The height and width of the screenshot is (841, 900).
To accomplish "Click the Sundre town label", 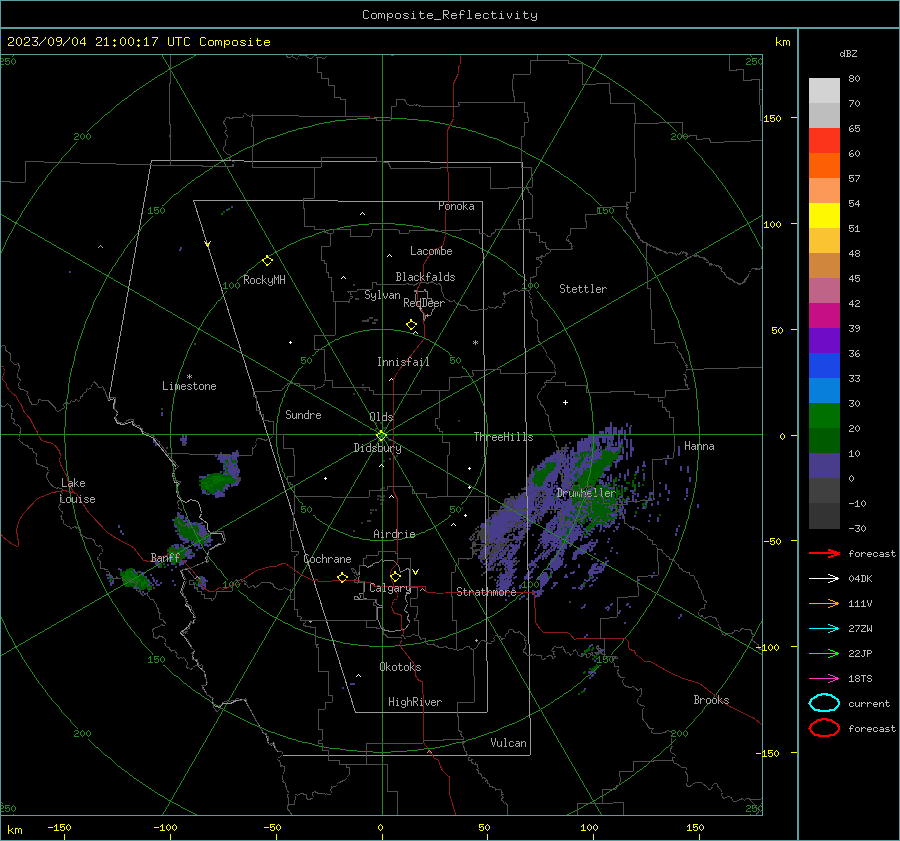I will coord(303,415).
